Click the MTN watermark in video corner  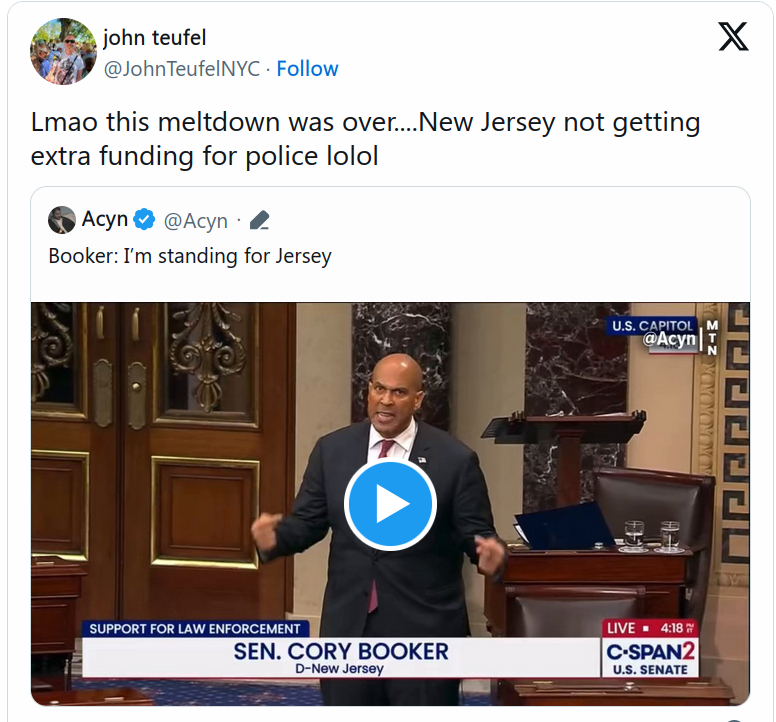(712, 338)
